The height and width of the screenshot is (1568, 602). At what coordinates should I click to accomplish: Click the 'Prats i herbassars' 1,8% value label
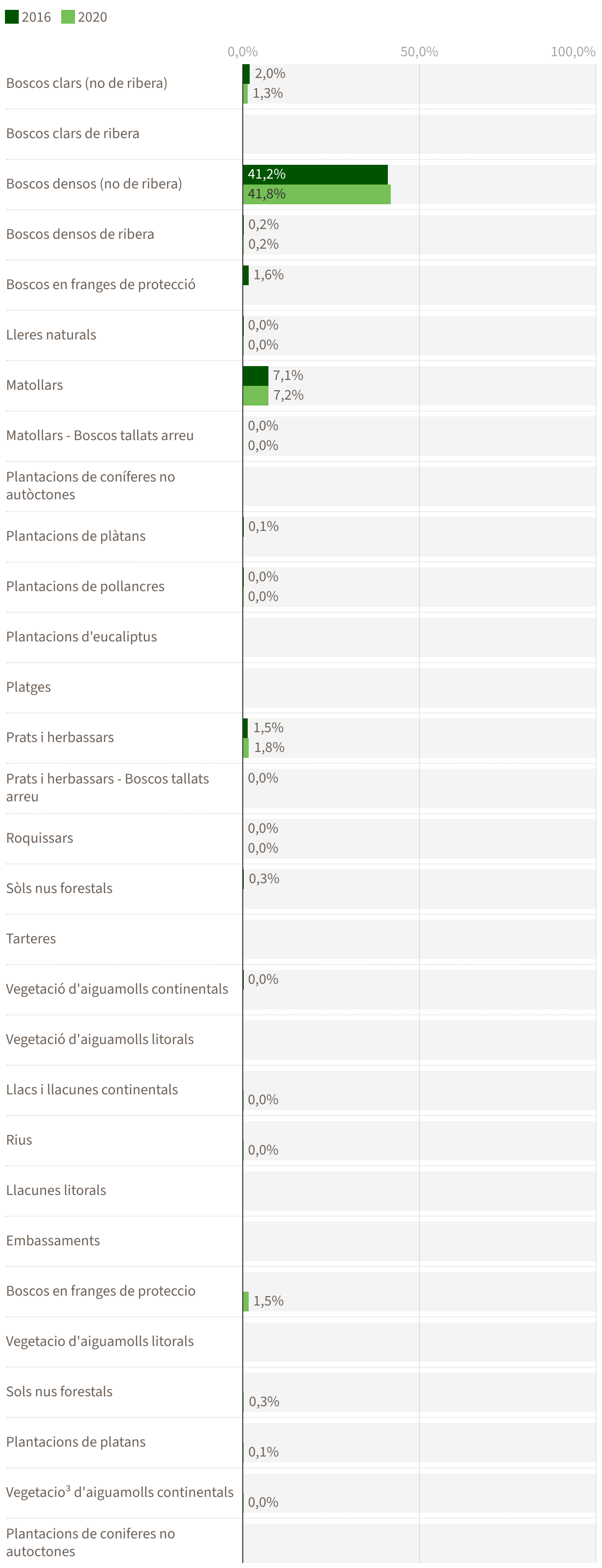click(x=269, y=747)
